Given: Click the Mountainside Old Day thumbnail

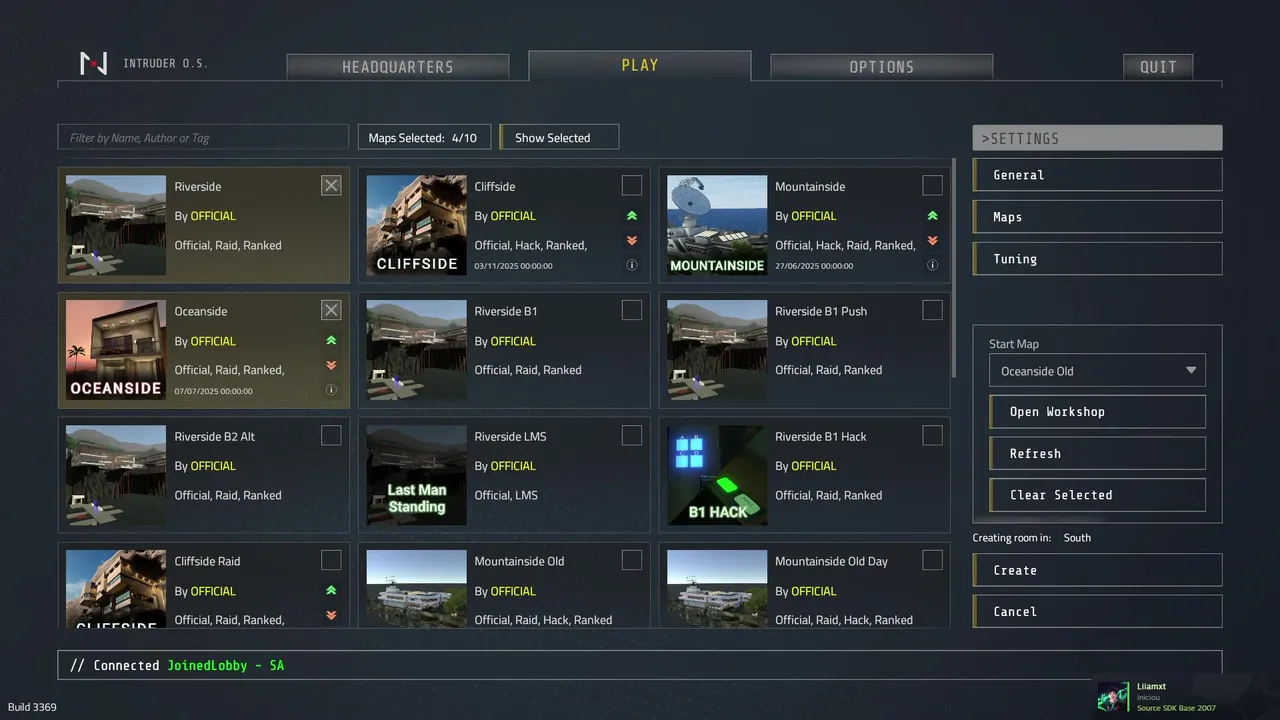Looking at the screenshot, I should coord(717,589).
